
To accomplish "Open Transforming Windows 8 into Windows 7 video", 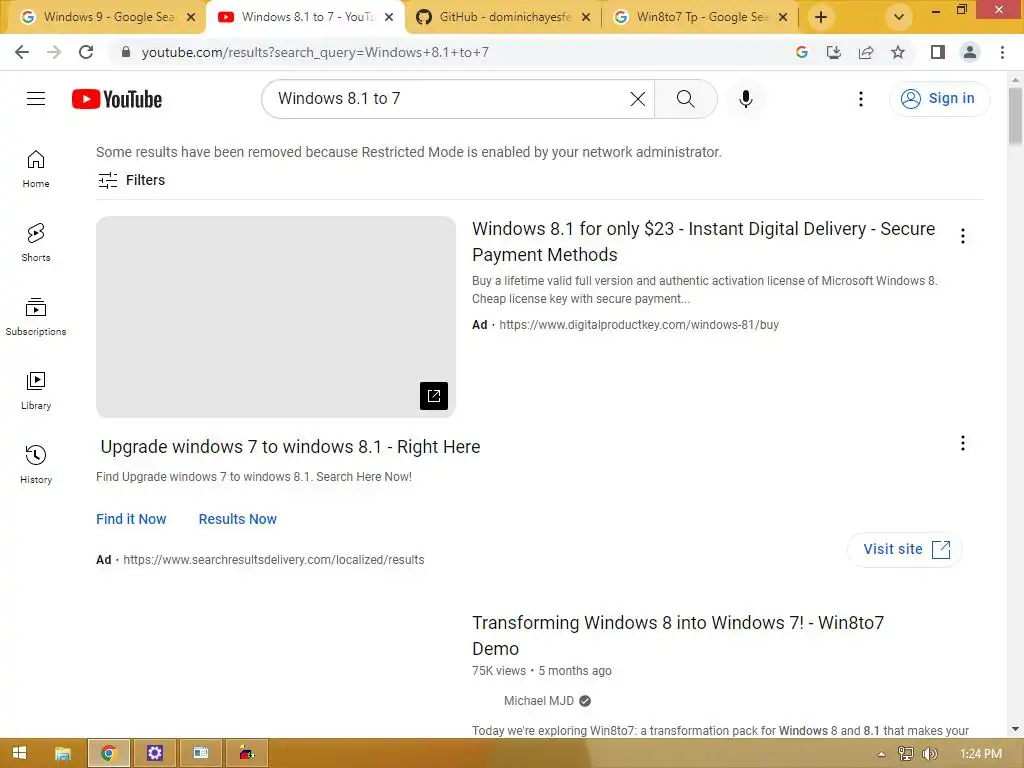I will pyautogui.click(x=678, y=635).
